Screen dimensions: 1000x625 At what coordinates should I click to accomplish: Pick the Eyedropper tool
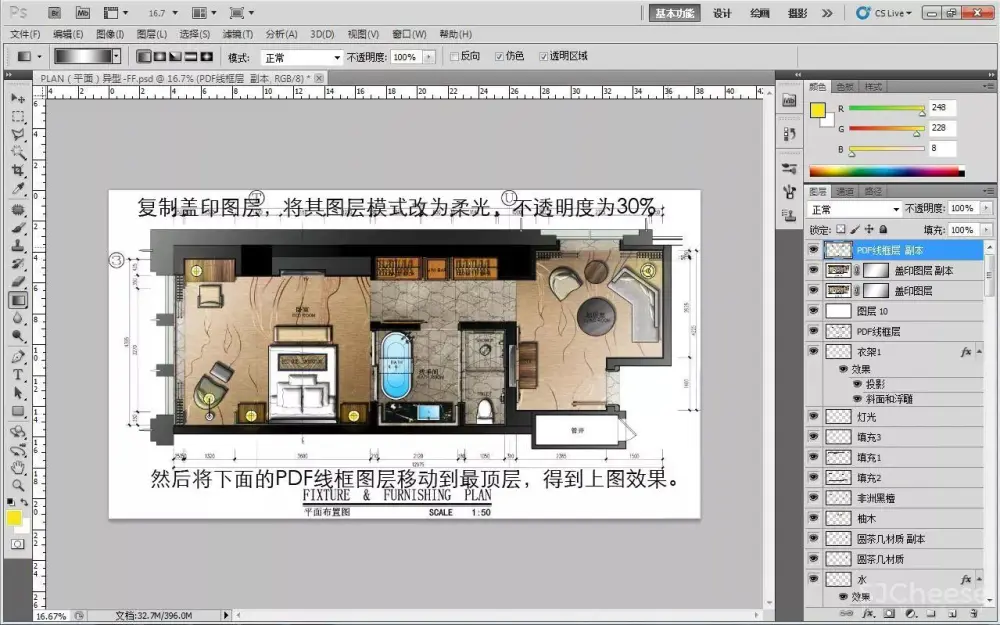tap(18, 189)
